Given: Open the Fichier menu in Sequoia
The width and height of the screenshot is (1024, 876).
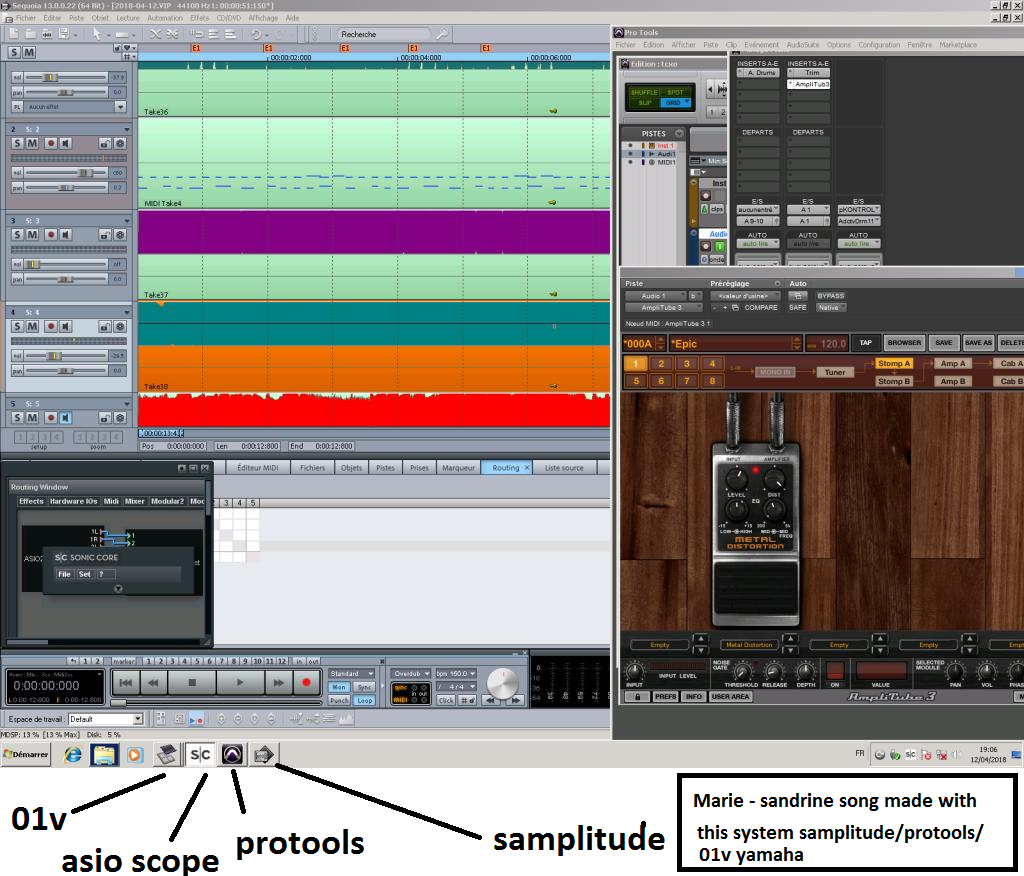Looking at the screenshot, I should [26, 18].
